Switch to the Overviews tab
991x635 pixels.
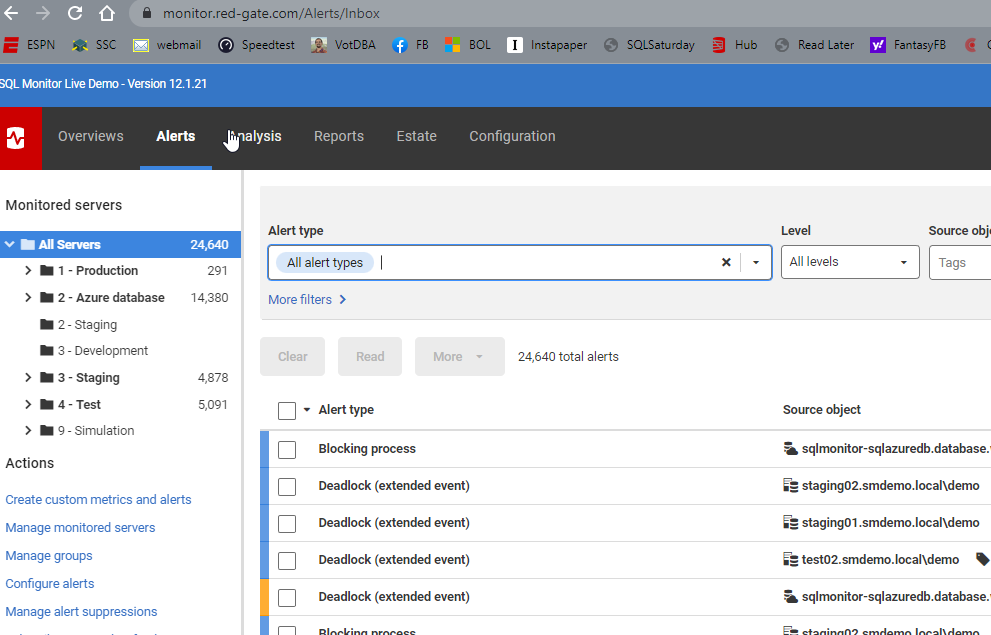click(x=91, y=137)
